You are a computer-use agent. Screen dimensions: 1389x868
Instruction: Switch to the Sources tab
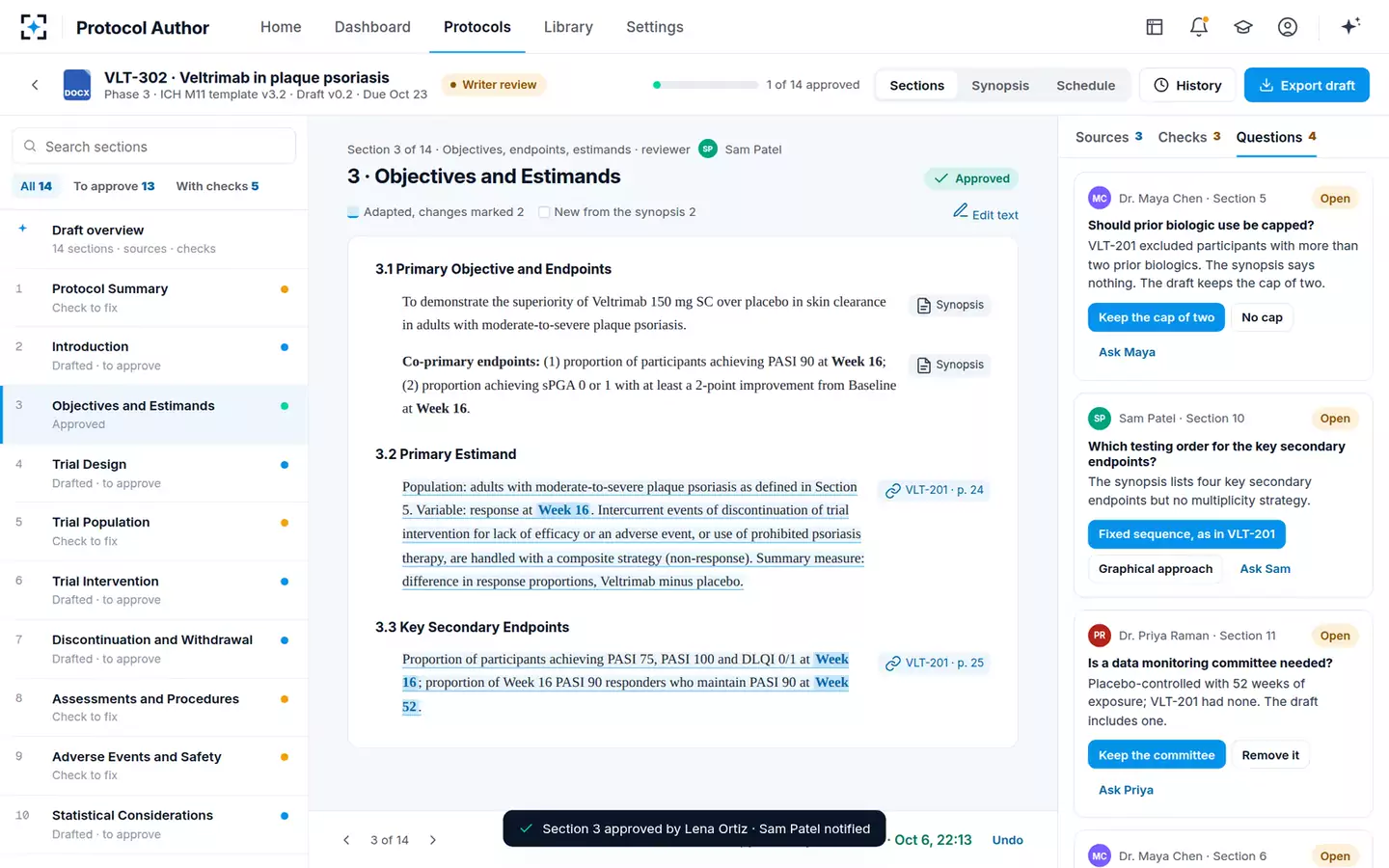pos(1109,137)
